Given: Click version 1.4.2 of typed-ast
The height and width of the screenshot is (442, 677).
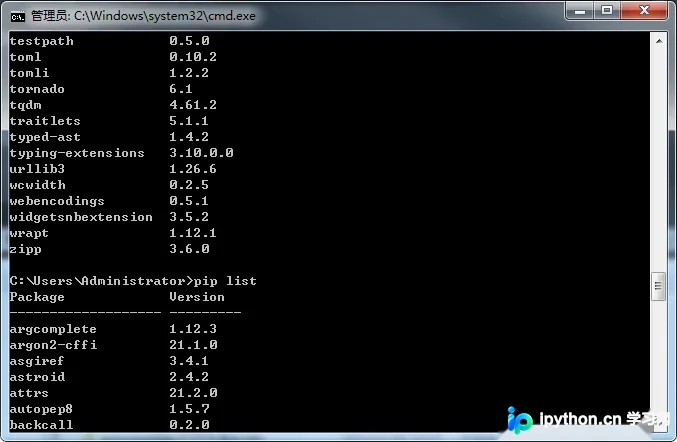Looking at the screenshot, I should coord(189,137).
